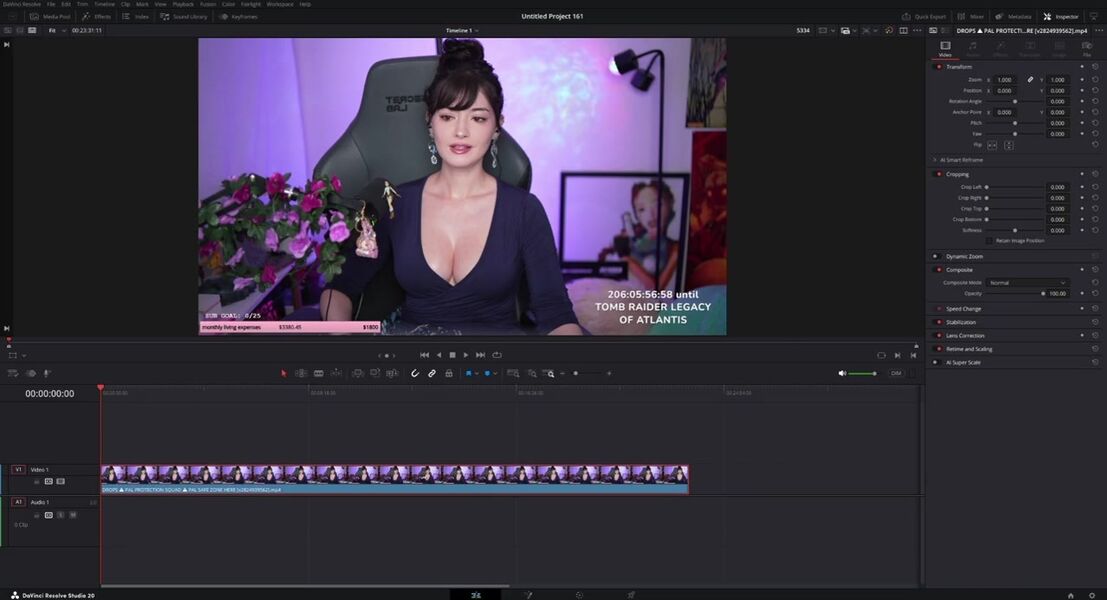Screen dimensions: 1107x600
Task: Toggle the Zoom link chain icon
Action: 1030,80
